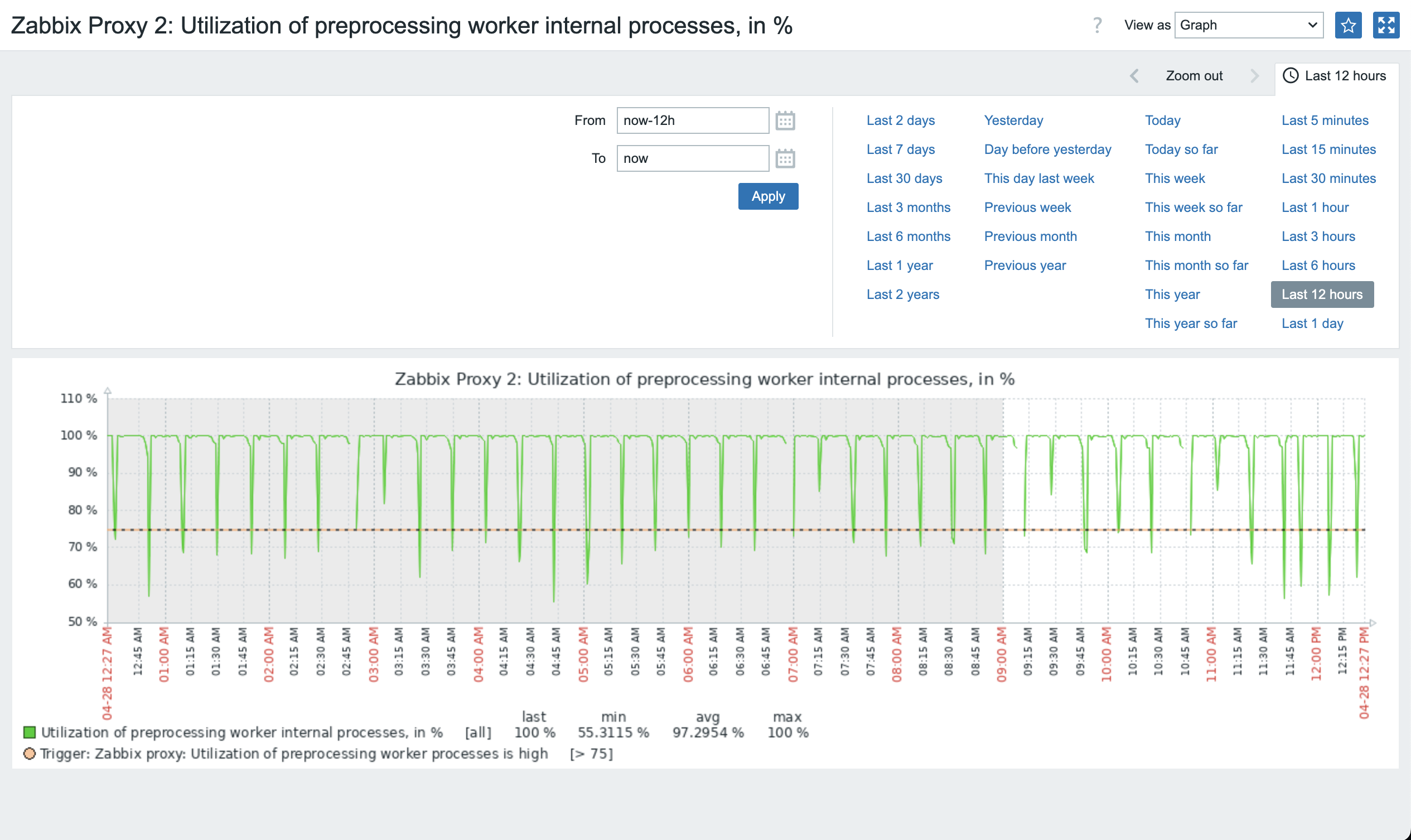Select Previous month range
Screen dimensions: 1411x840
(x=1030, y=236)
